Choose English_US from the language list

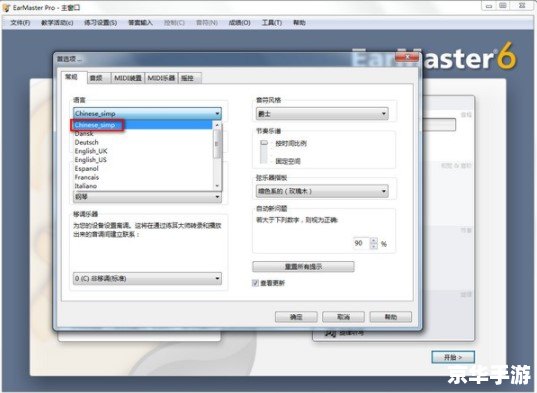143,160
